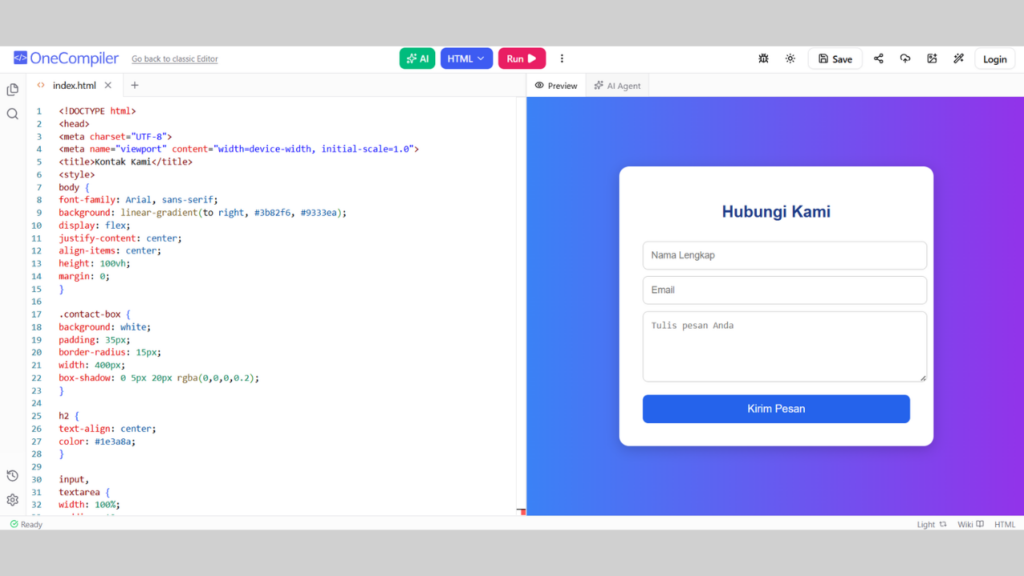Switch to the AI Agent tab
The height and width of the screenshot is (576, 1024).
(x=617, y=86)
